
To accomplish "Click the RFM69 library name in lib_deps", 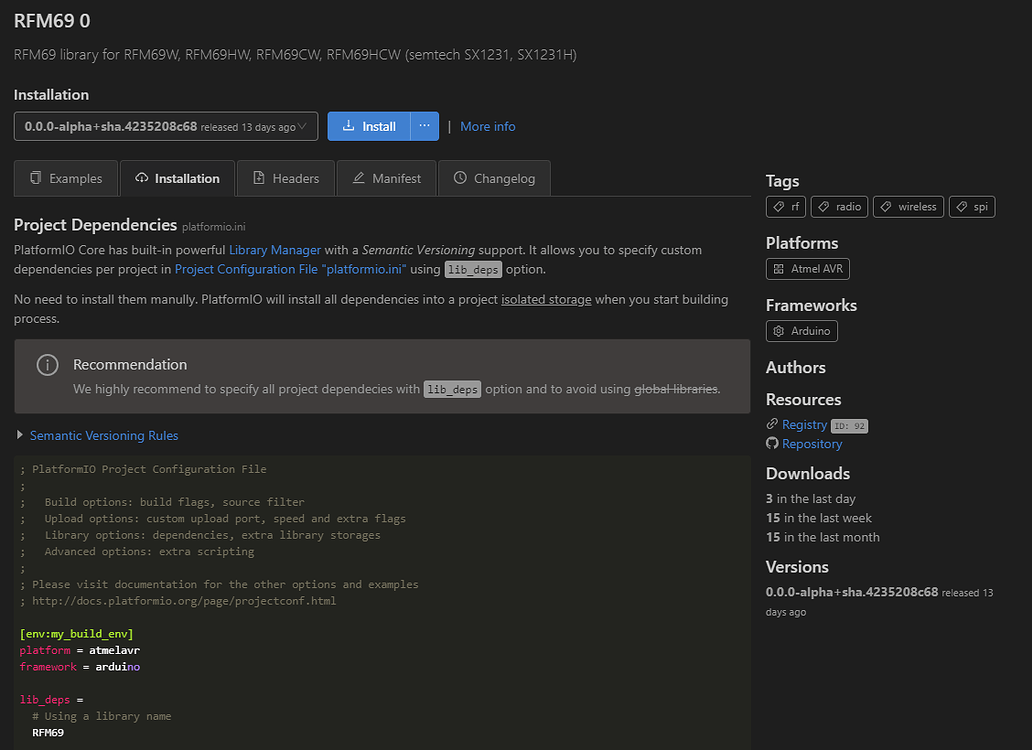I will tap(48, 732).
